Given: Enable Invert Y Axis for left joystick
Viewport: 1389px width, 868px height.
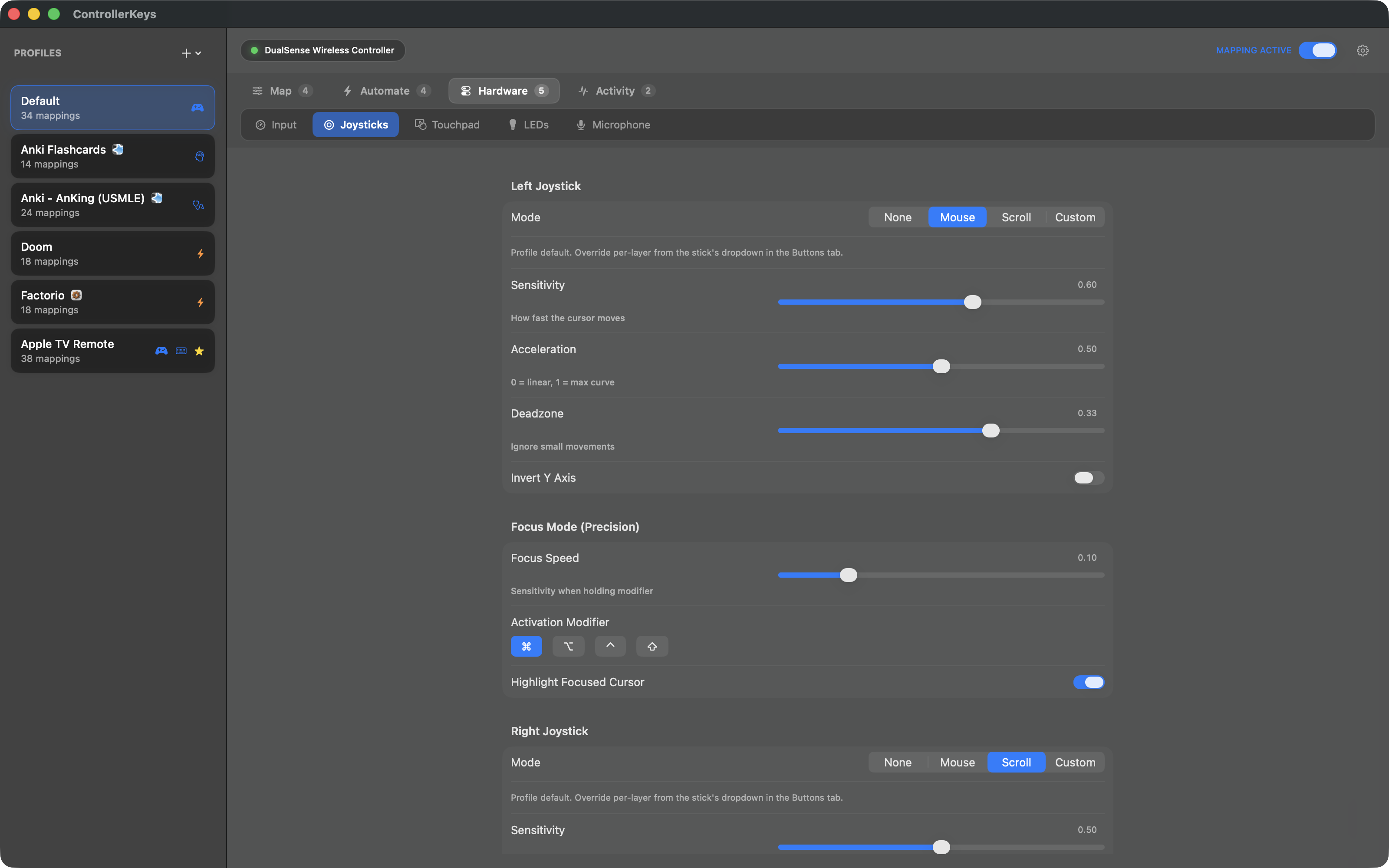Looking at the screenshot, I should click(1089, 478).
